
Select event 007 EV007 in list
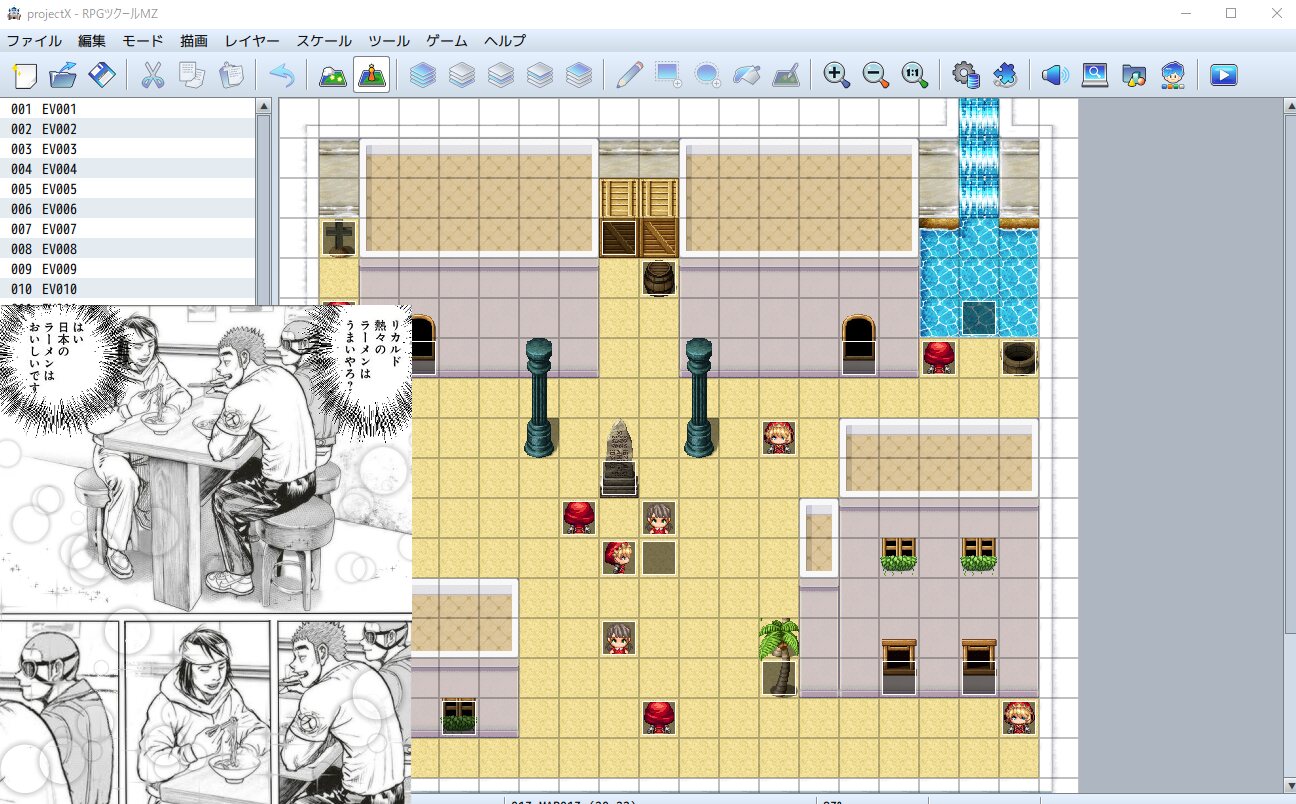[128, 229]
